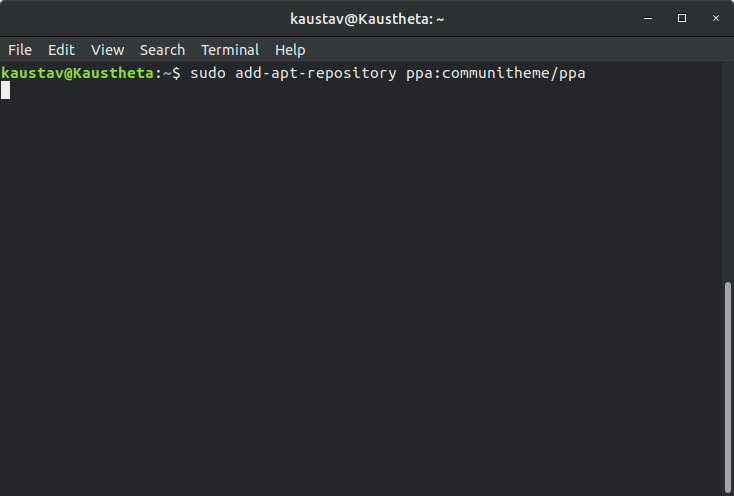Image resolution: width=734 pixels, height=496 pixels.
Task: Open the View menu
Action: coord(107,50)
